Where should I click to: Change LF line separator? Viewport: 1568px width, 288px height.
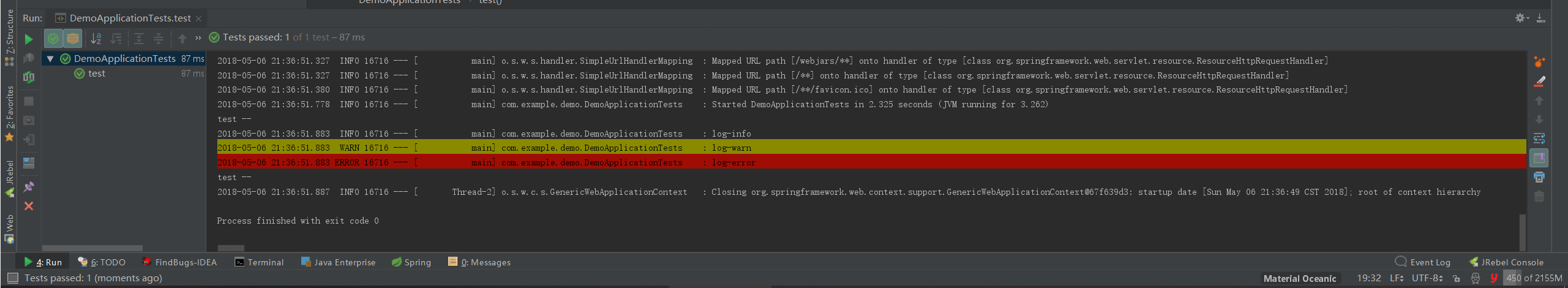(x=1397, y=278)
